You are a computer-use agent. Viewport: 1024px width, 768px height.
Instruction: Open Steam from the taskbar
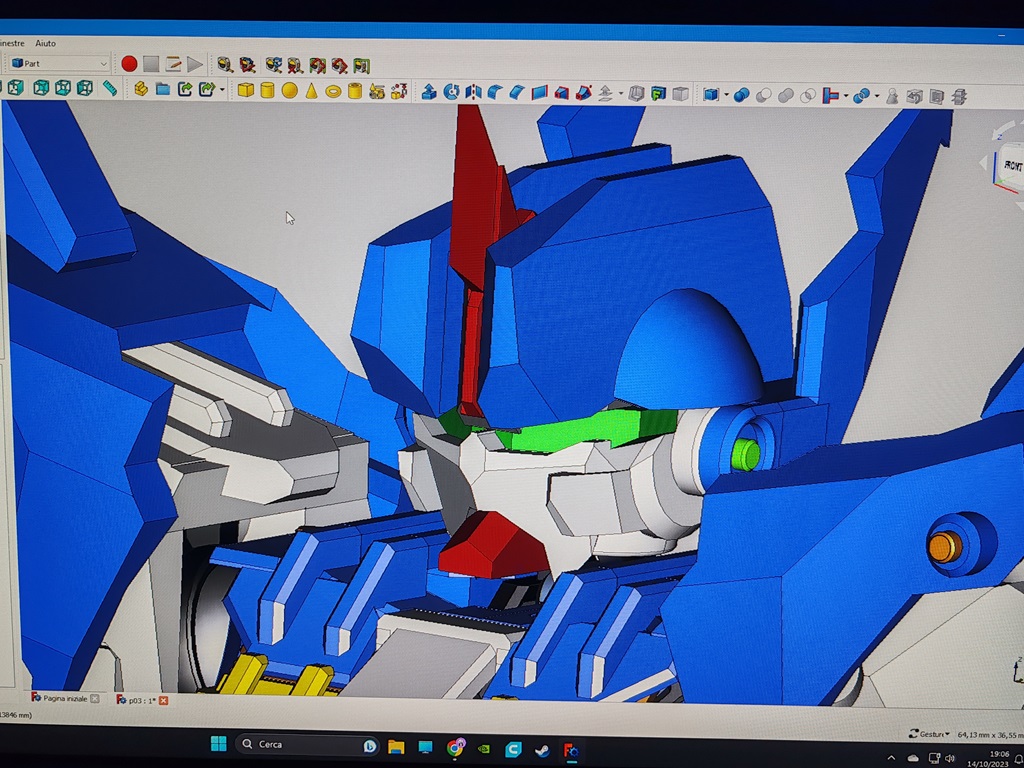[542, 749]
